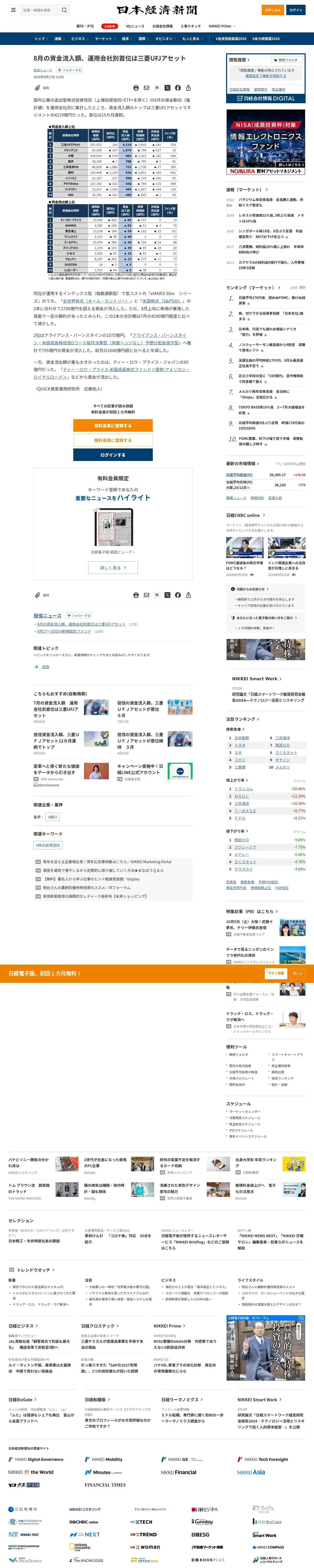Screen dimensions: 314x1568
Task: Click the search input field
Action: [x=40, y=10]
